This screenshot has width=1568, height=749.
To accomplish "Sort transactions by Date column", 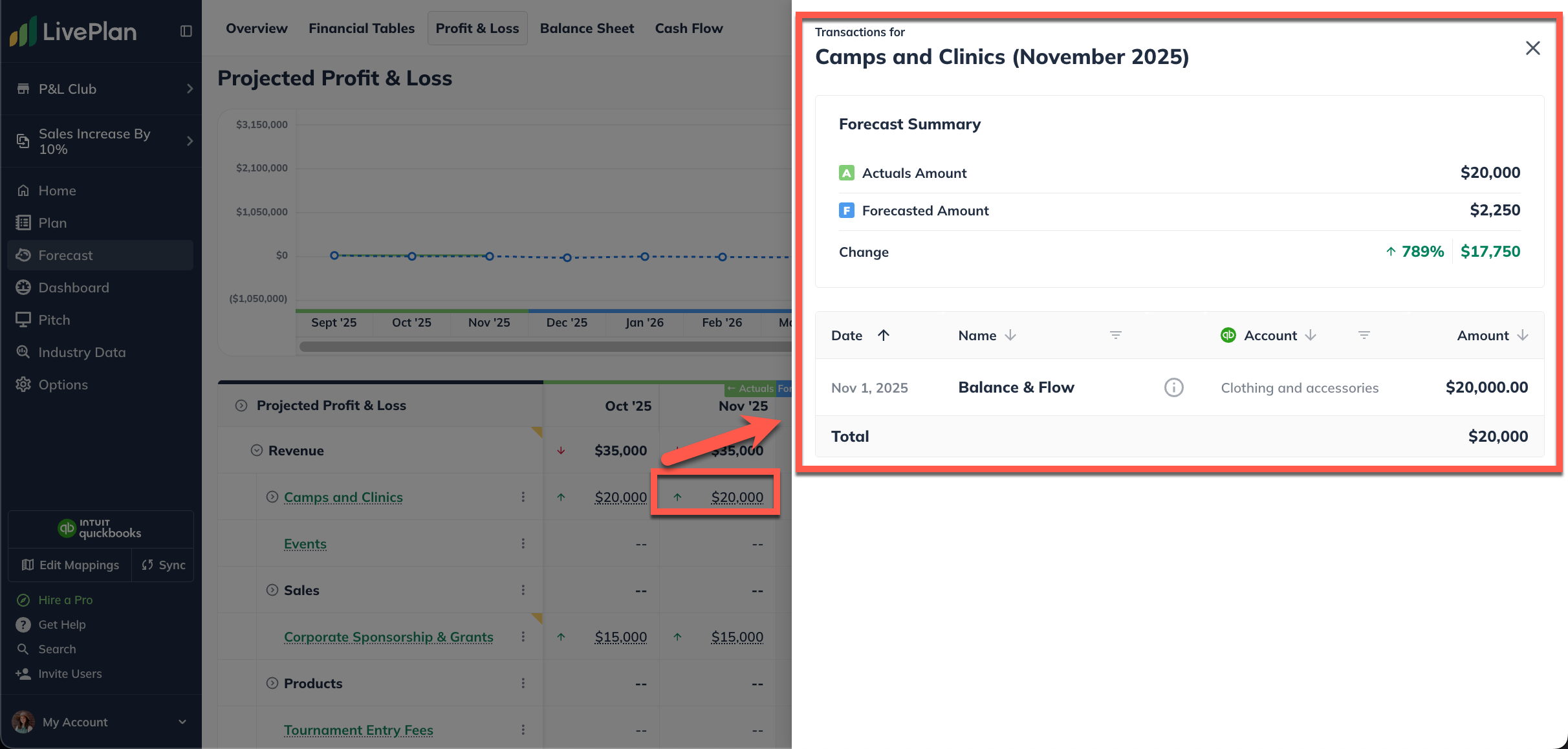I will coord(883,335).
